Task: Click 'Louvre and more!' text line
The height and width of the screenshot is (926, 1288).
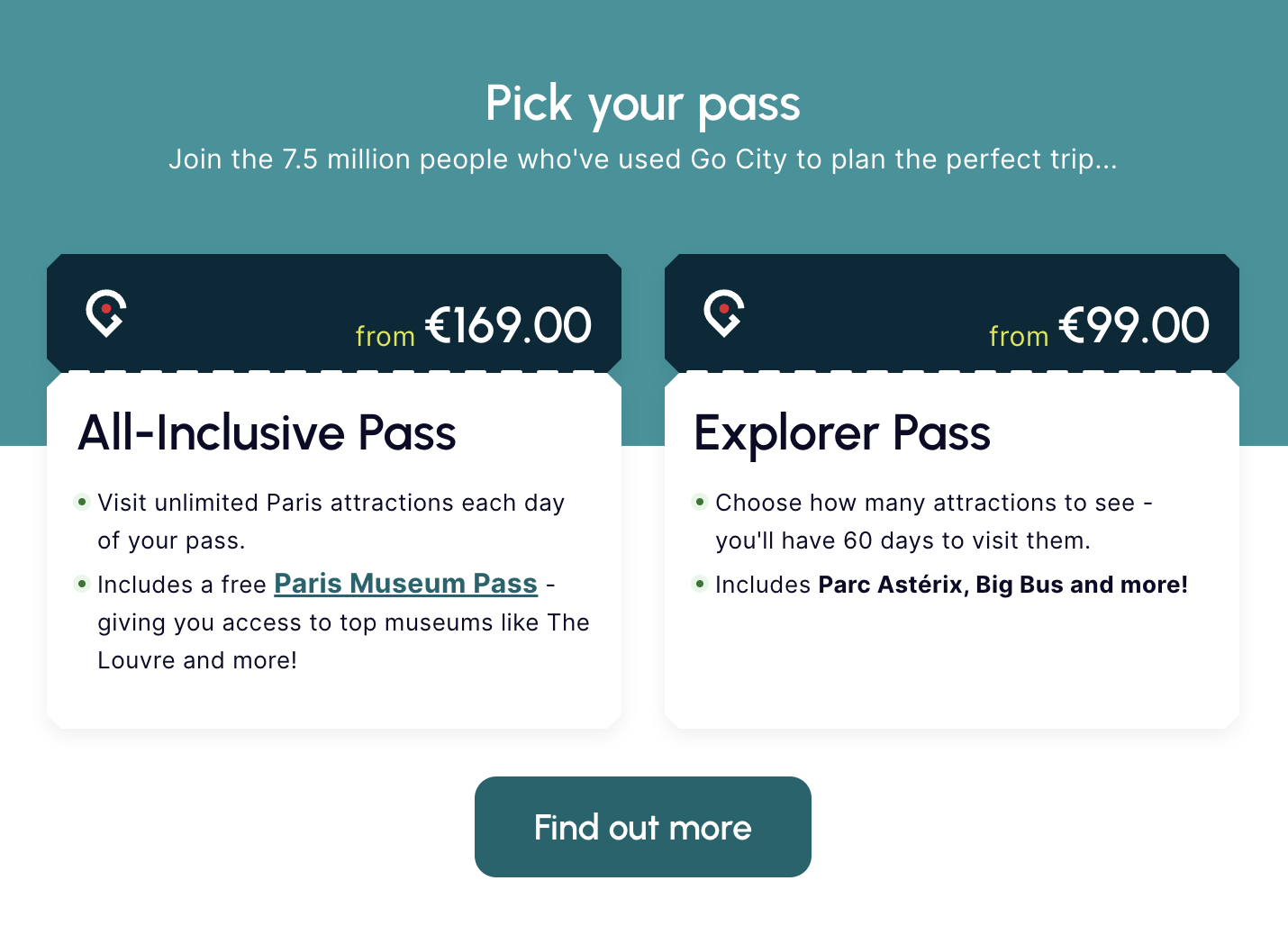Action: (x=197, y=660)
